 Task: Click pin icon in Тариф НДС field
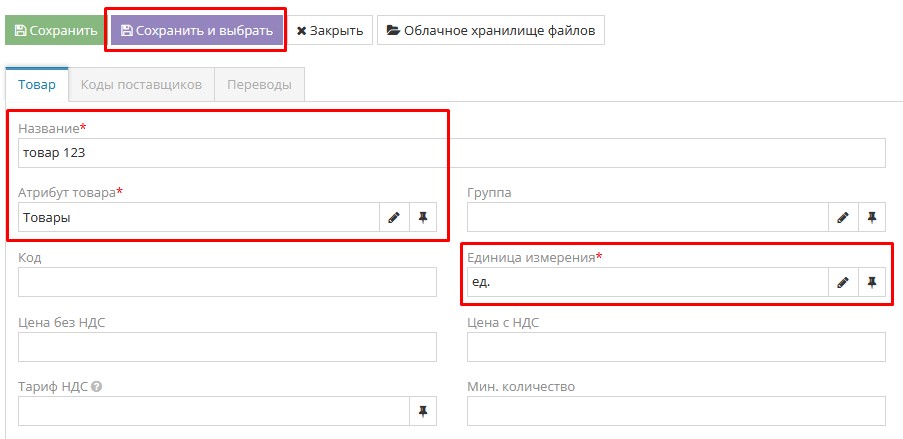coord(423,411)
